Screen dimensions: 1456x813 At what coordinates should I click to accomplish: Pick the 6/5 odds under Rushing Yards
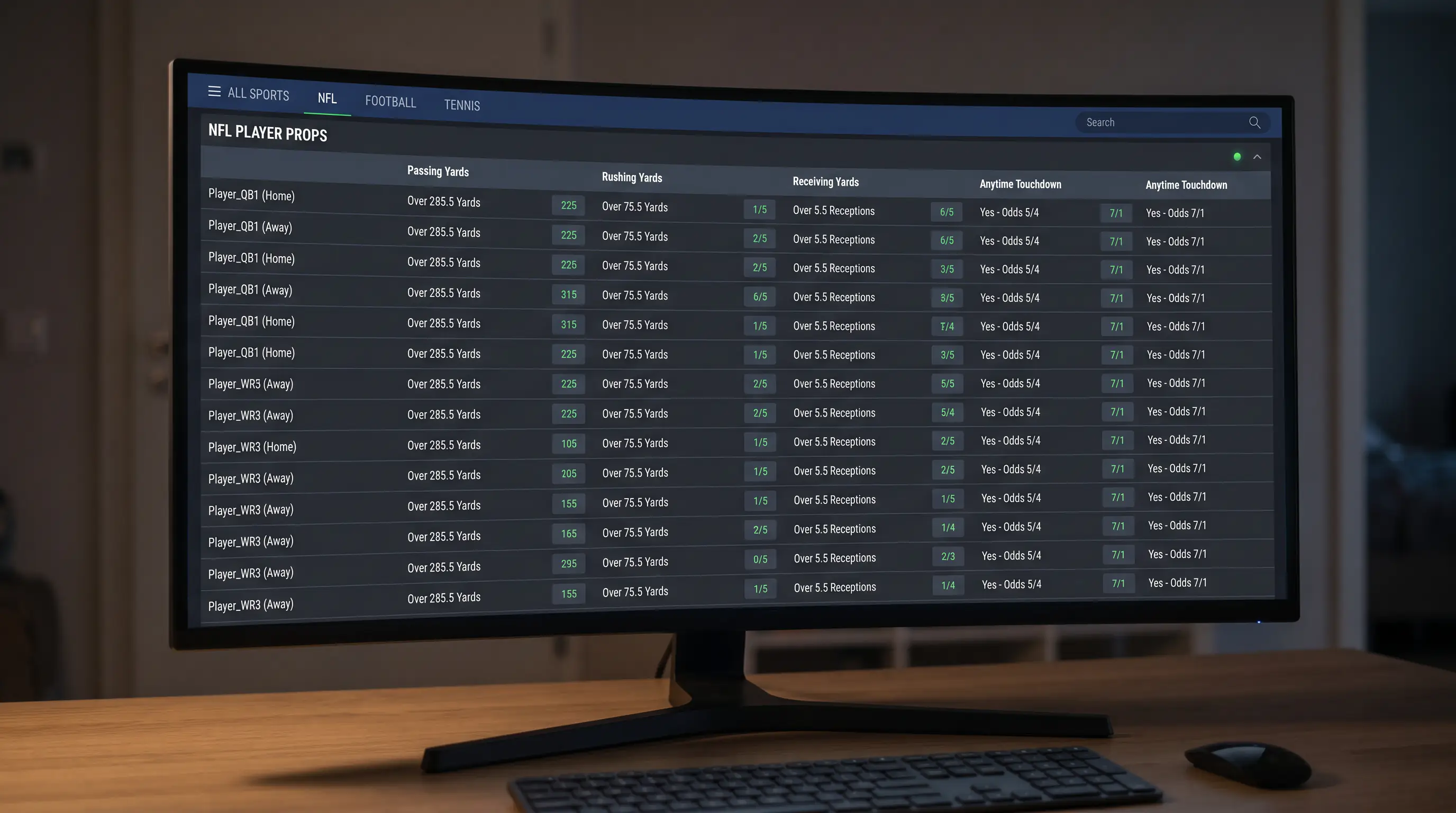pyautogui.click(x=760, y=296)
